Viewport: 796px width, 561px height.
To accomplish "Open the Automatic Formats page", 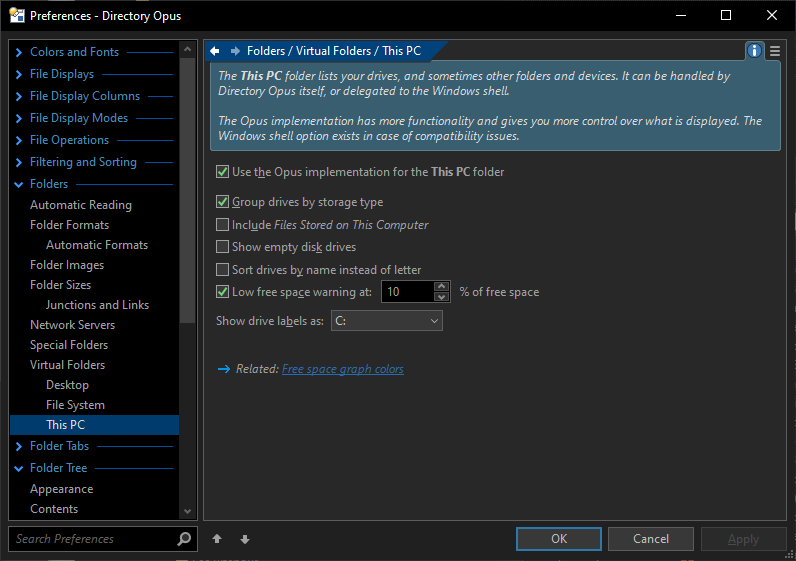I will (x=97, y=245).
